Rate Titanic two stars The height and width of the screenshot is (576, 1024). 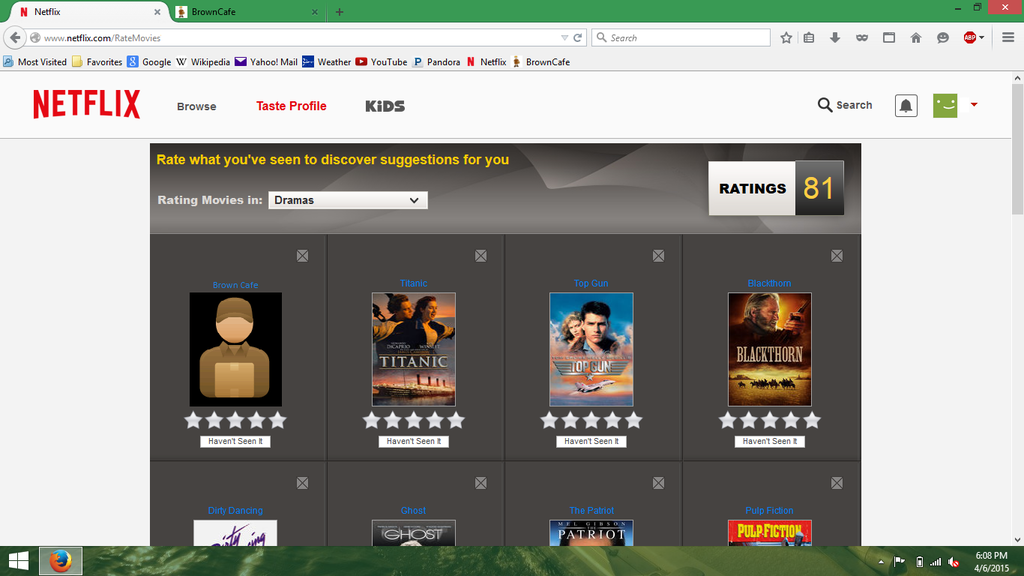point(392,421)
